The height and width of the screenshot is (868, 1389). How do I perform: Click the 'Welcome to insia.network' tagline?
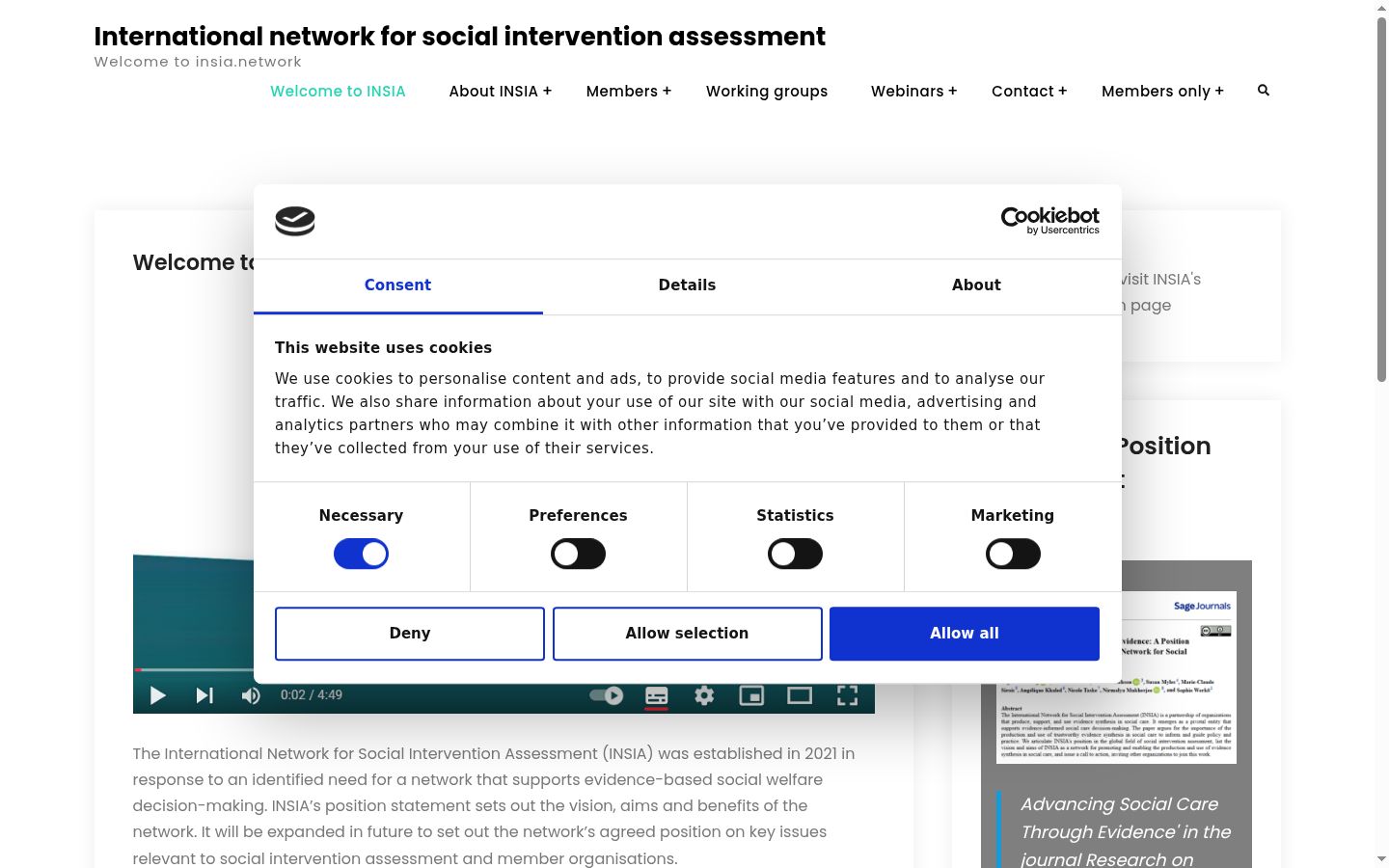pyautogui.click(x=198, y=62)
